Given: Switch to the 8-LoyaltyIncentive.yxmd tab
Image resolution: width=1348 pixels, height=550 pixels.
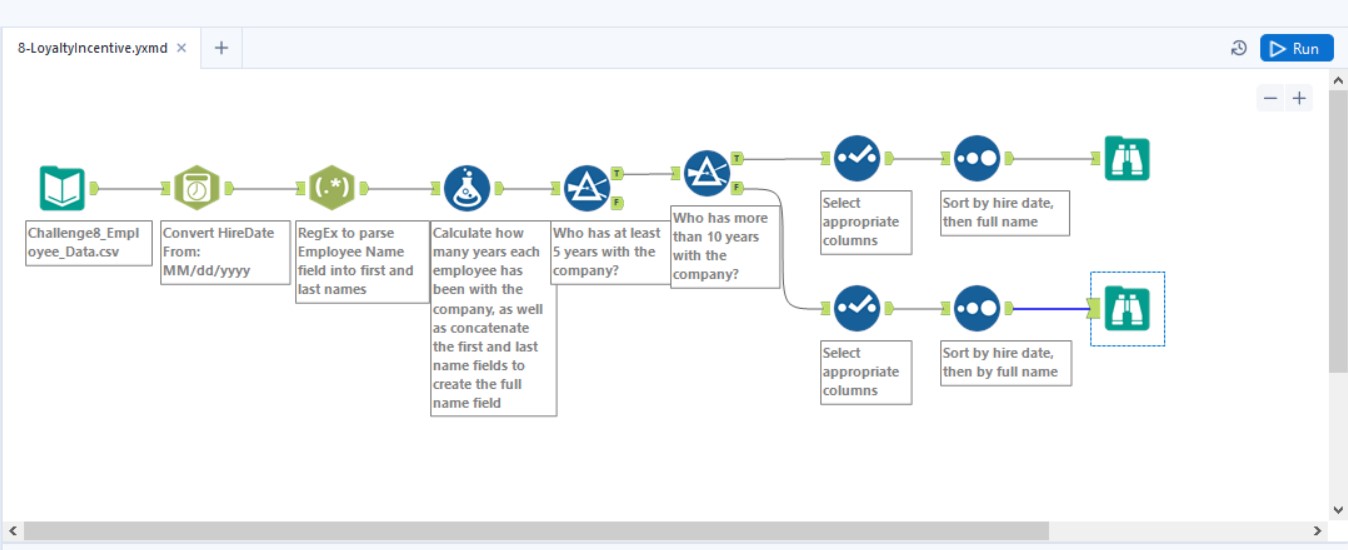Looking at the screenshot, I should [x=92, y=48].
